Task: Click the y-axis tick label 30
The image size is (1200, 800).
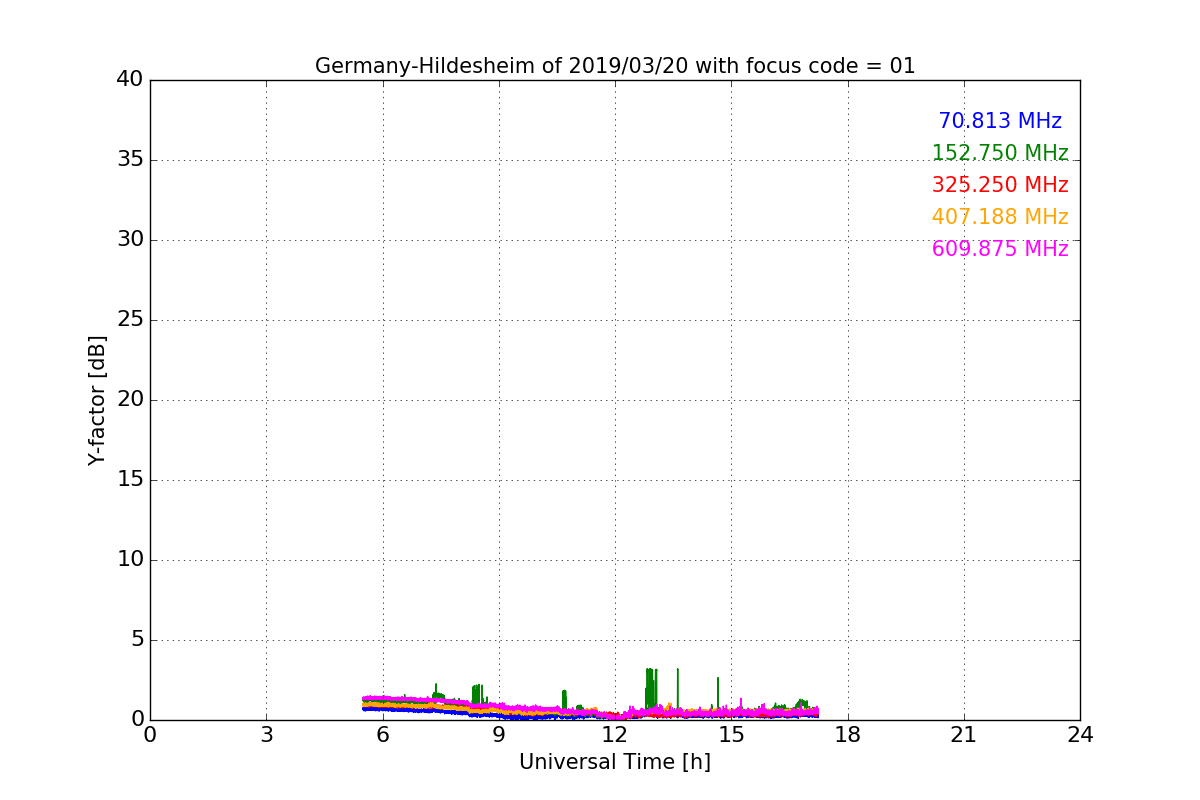Action: point(130,239)
